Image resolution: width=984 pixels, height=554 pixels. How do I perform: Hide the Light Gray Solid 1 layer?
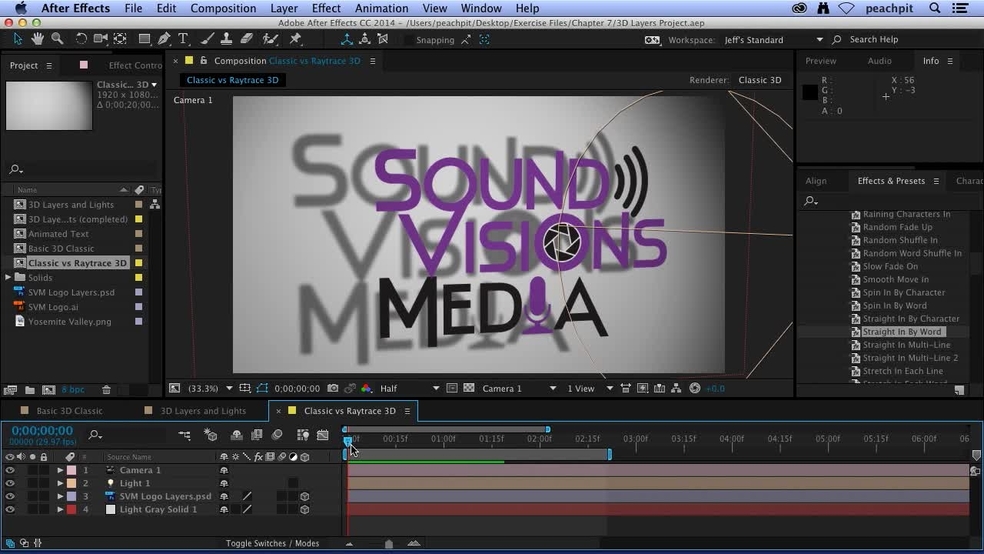coord(9,509)
